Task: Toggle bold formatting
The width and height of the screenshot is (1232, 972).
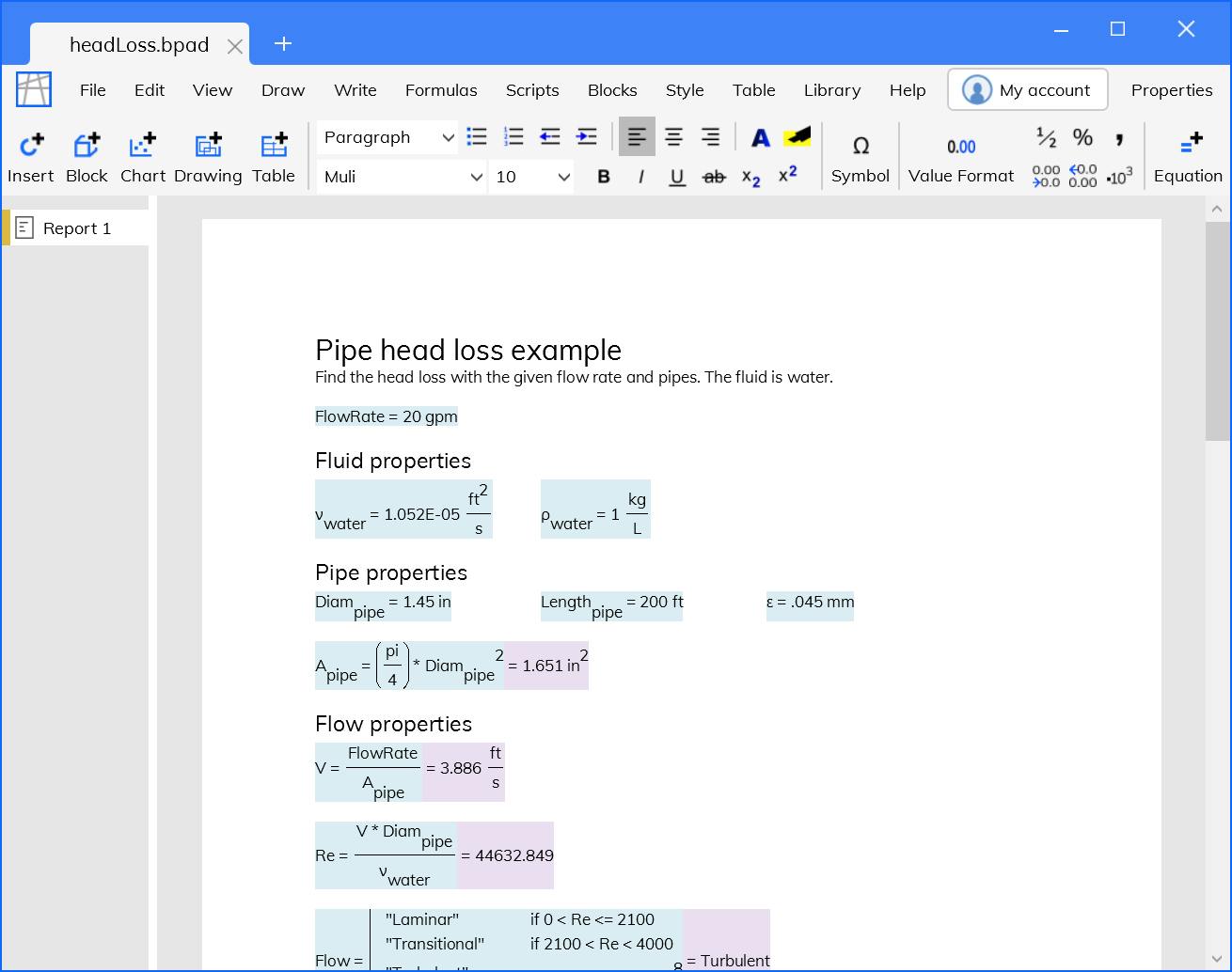Action: [604, 177]
